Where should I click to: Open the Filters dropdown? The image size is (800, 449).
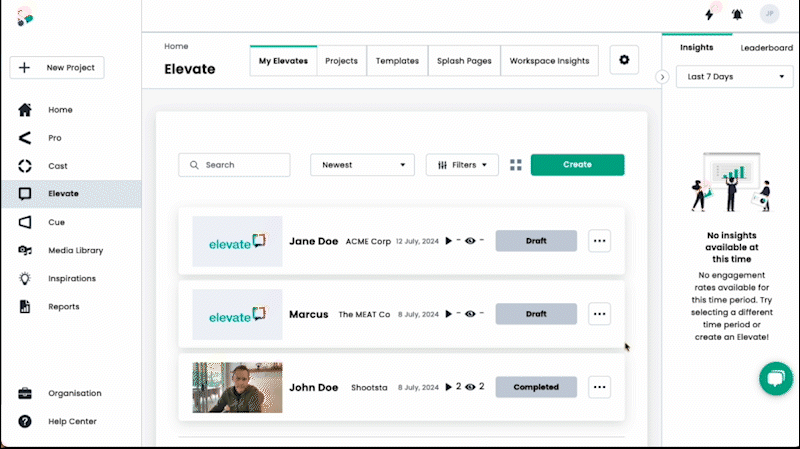coord(462,165)
